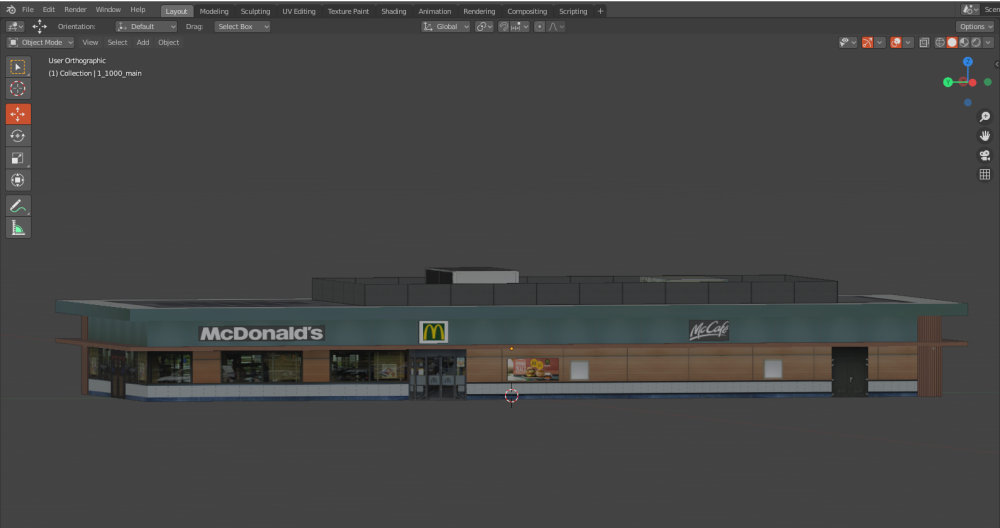Open the Object Mode dropdown
Screen dimensions: 1000x528
[41, 42]
